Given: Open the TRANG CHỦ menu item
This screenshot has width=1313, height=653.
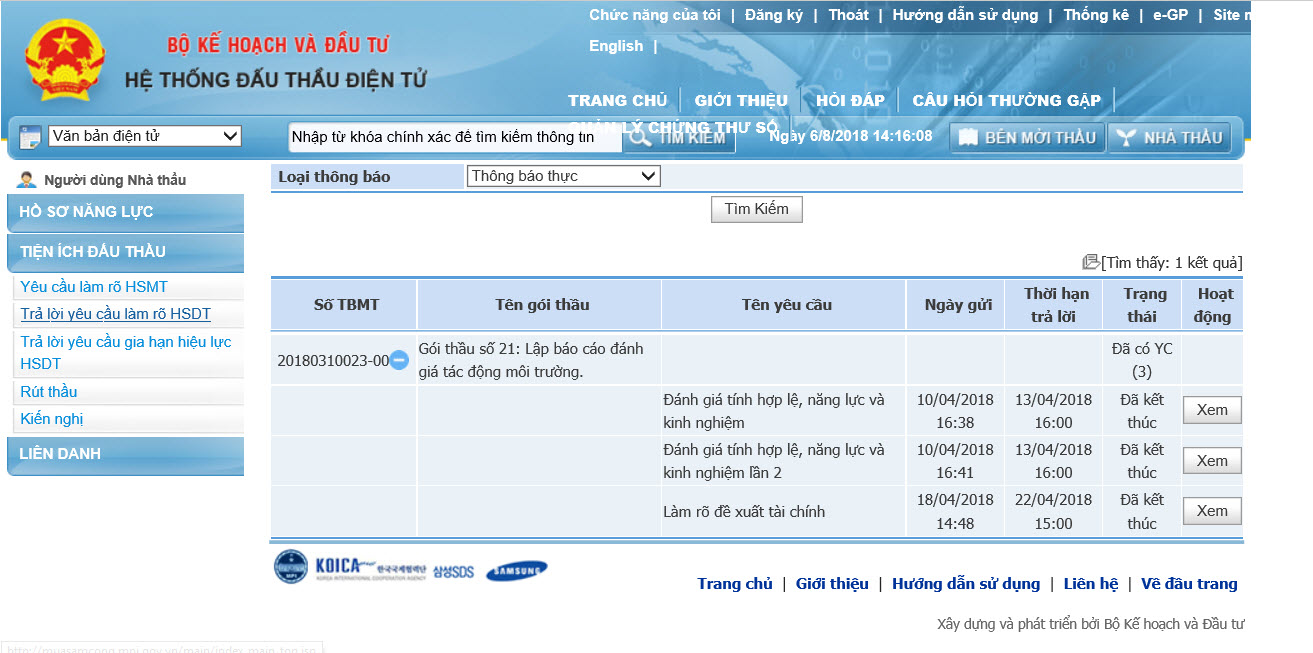Looking at the screenshot, I should pos(617,100).
